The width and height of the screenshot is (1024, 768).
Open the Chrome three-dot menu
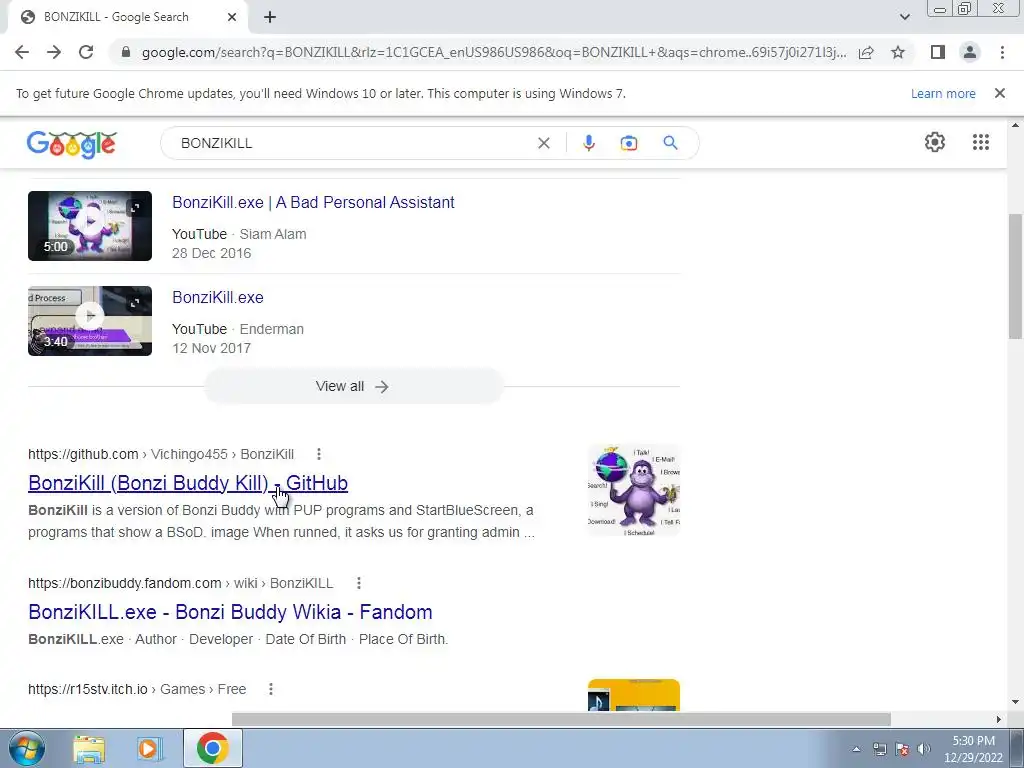point(1002,52)
